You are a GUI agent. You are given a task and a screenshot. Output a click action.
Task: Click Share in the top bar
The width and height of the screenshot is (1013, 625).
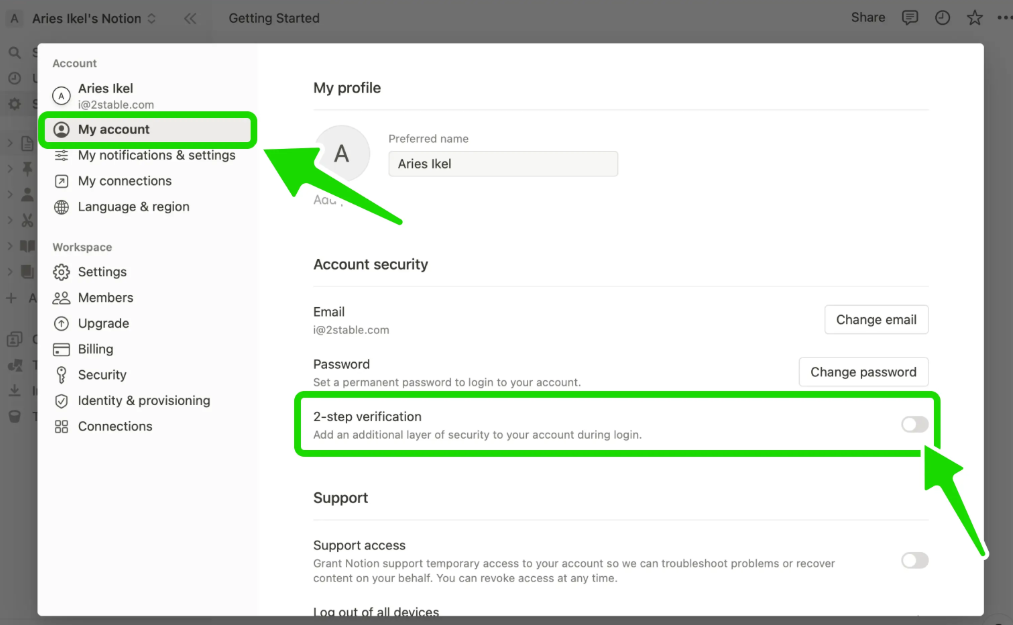[x=868, y=17]
